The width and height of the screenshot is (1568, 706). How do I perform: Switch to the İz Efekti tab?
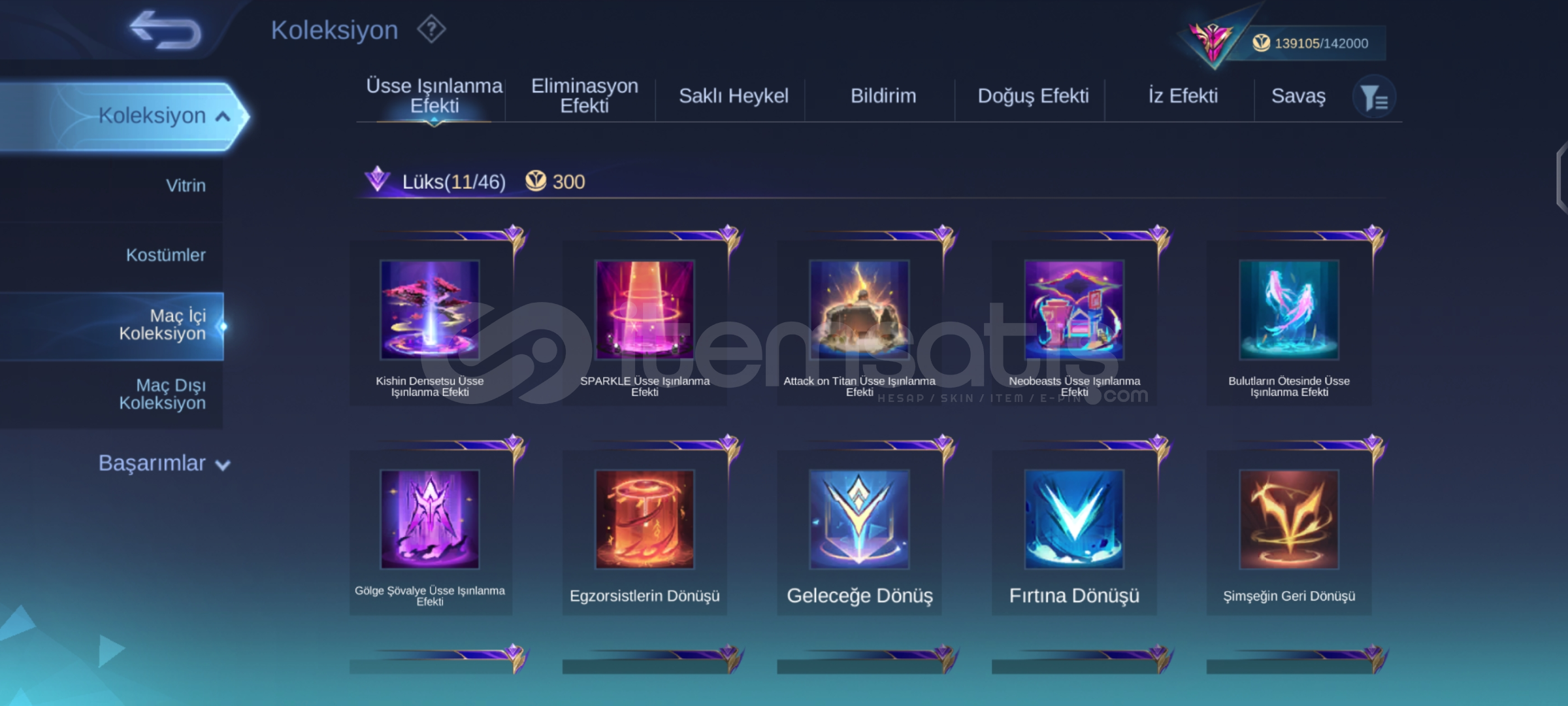coord(1183,96)
